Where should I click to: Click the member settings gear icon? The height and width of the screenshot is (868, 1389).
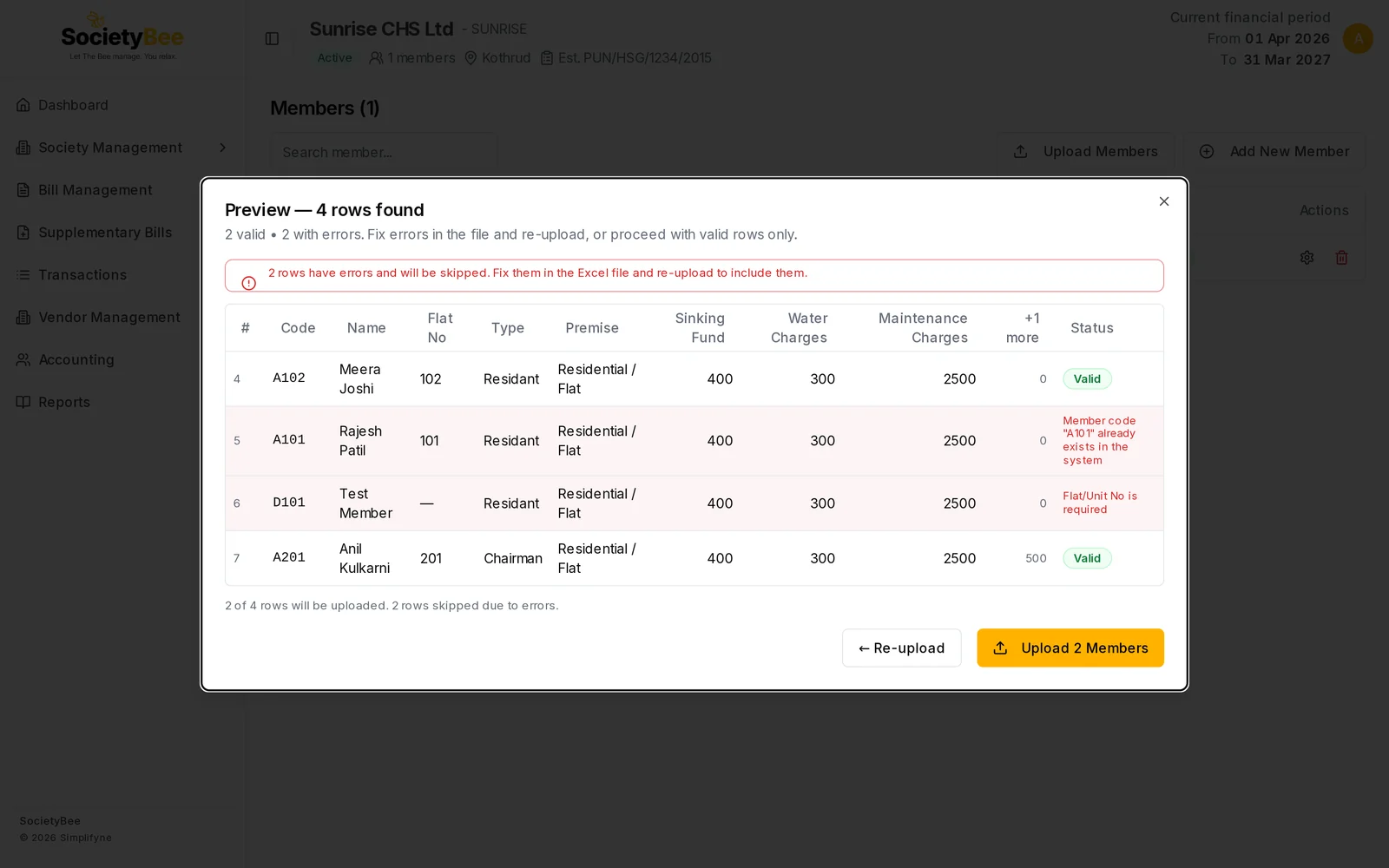(1307, 258)
